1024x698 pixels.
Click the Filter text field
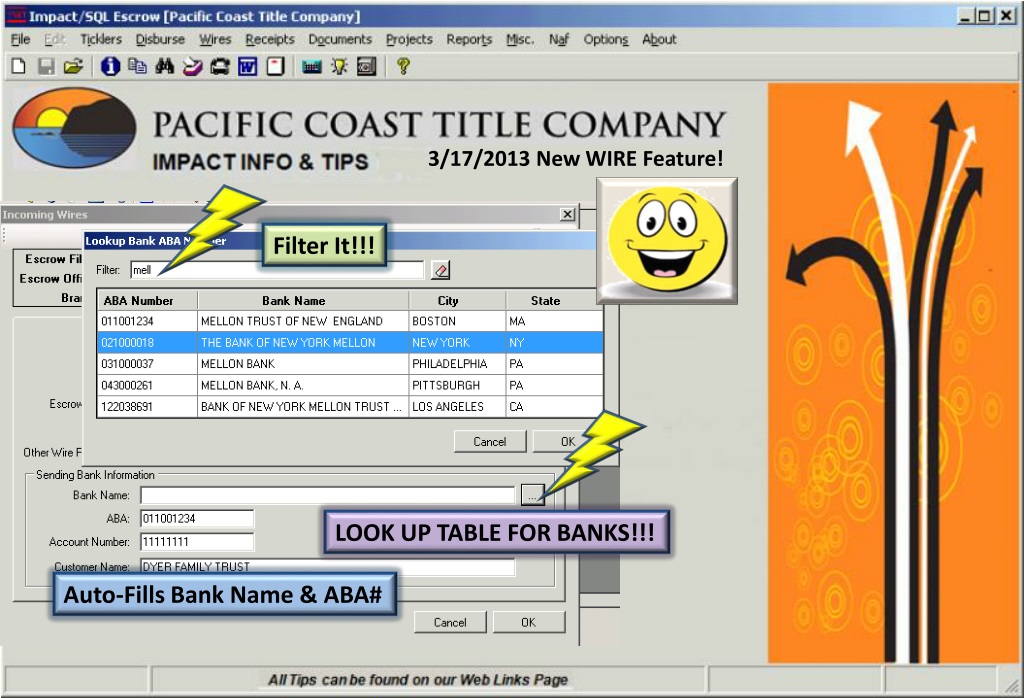pos(277,270)
